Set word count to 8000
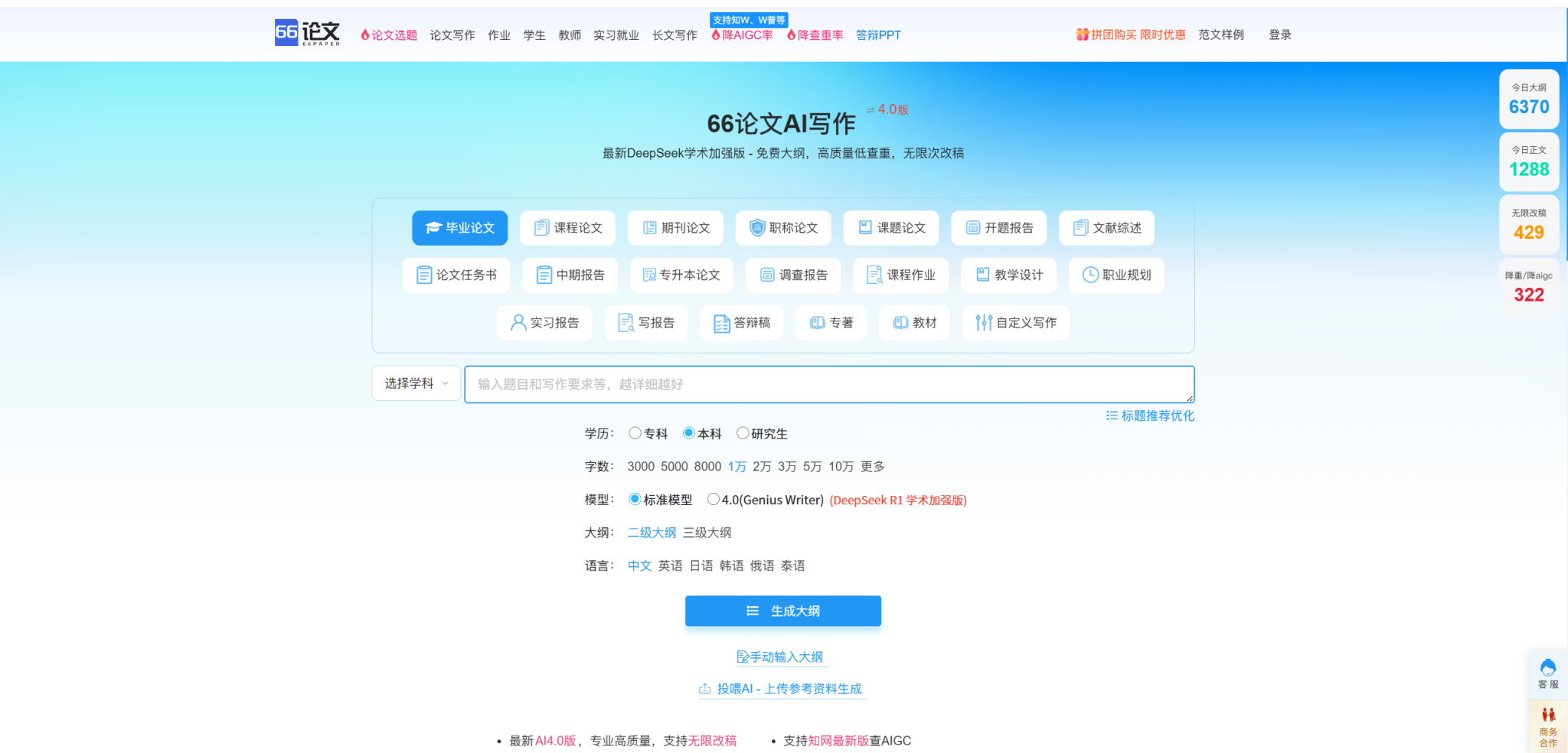The width and height of the screenshot is (1568, 753). pyautogui.click(x=707, y=467)
